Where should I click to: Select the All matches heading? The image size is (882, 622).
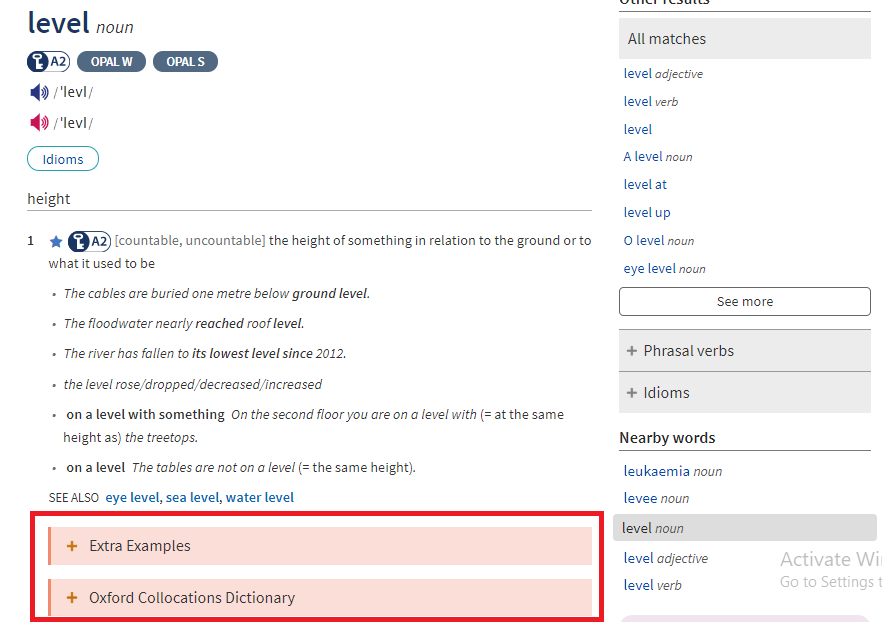667,39
